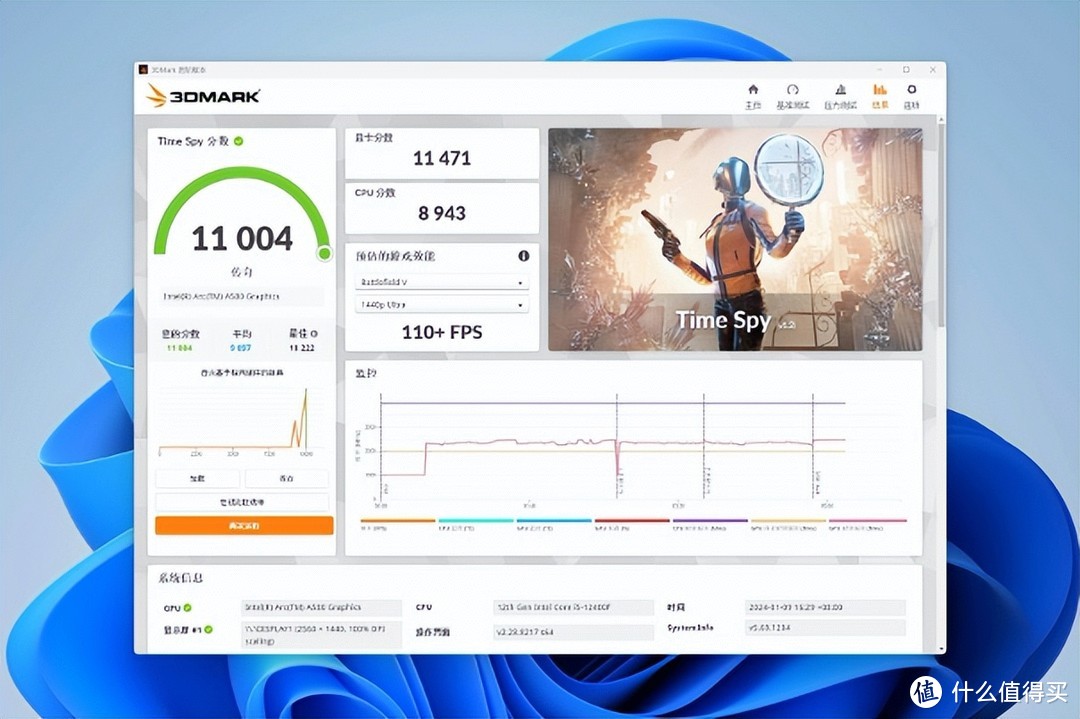Click the blue average score value
This screenshot has height=719, width=1080.
coord(240,348)
